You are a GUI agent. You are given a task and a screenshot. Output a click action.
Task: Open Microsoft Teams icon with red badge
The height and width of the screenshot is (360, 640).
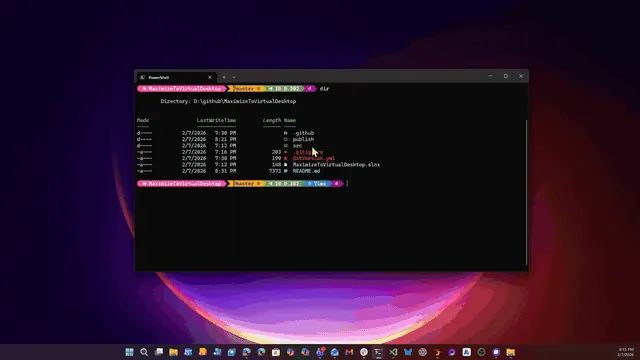coord(320,352)
